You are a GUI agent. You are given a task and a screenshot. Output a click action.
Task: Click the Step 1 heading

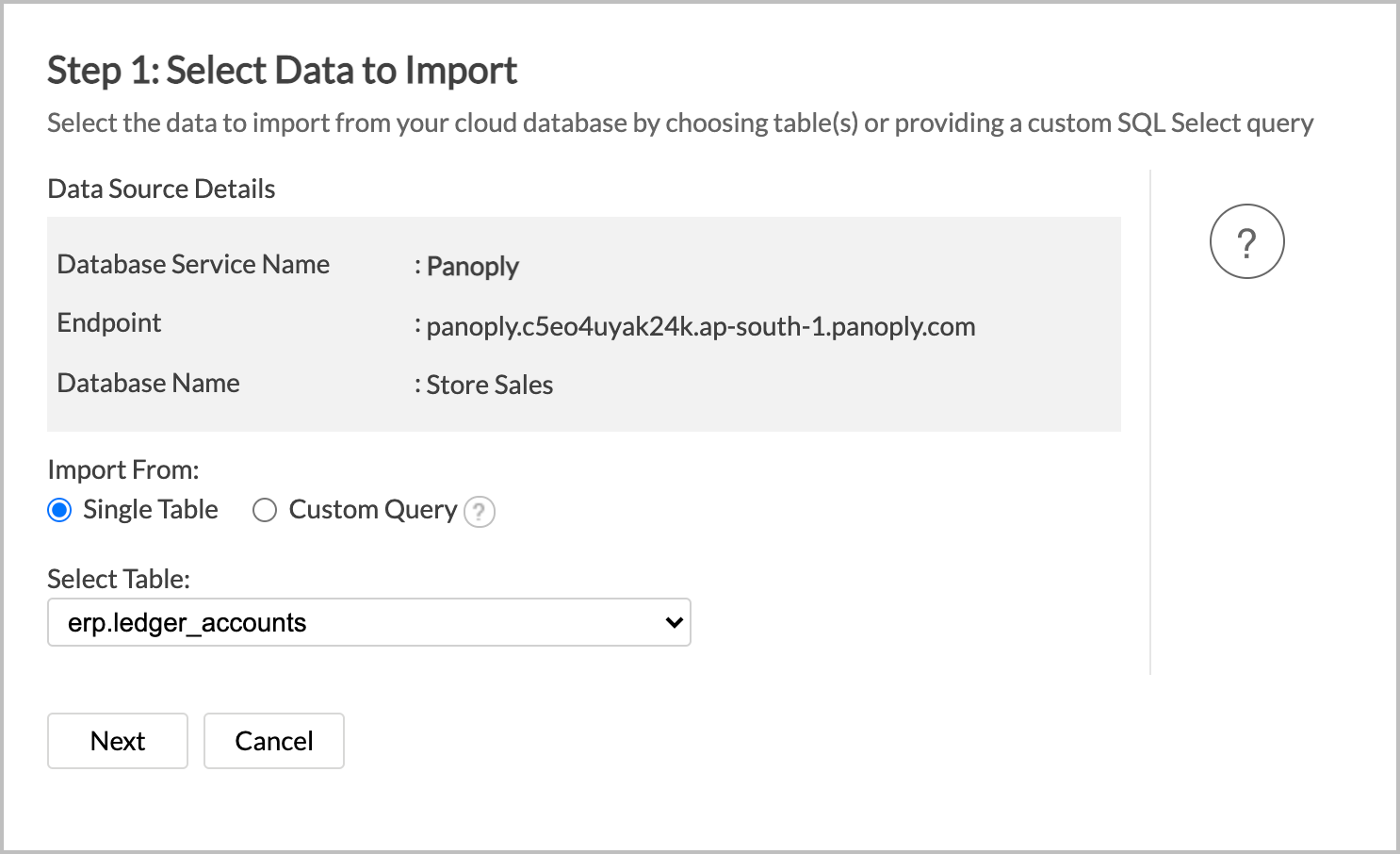pos(282,70)
